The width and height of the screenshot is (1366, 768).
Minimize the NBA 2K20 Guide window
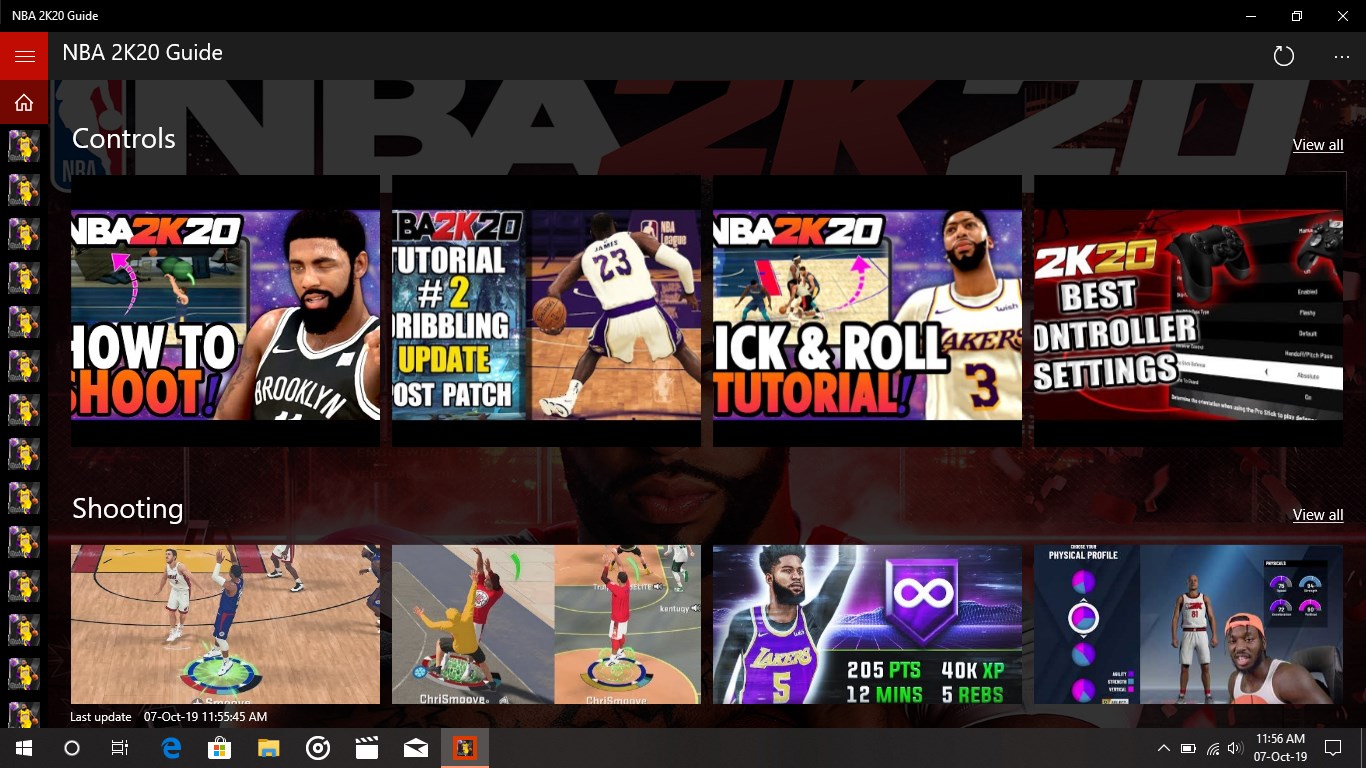point(1251,16)
